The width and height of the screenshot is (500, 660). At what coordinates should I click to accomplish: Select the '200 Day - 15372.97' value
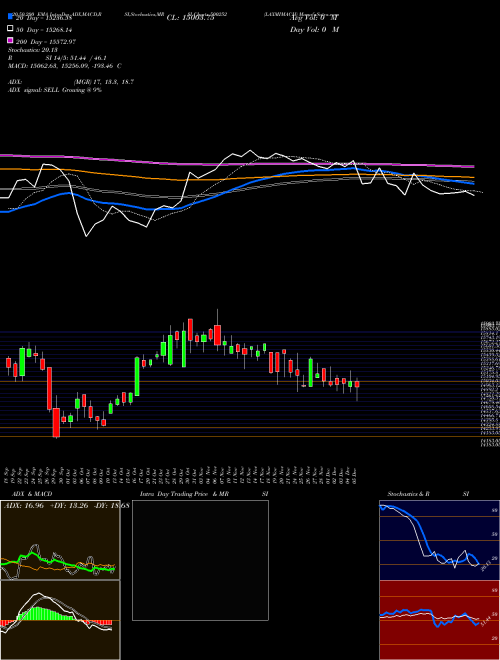(46, 42)
